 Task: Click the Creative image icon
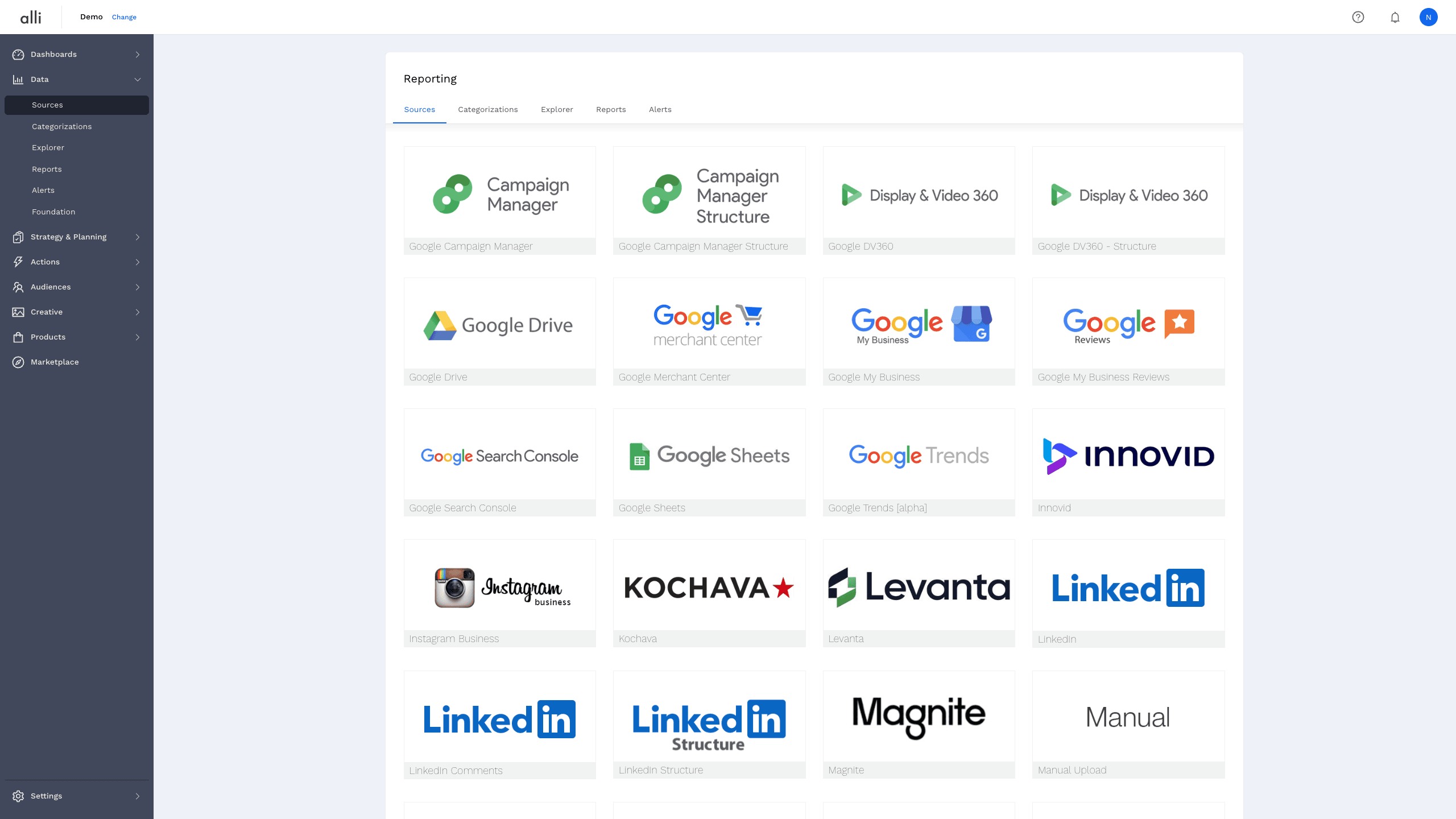click(x=18, y=312)
